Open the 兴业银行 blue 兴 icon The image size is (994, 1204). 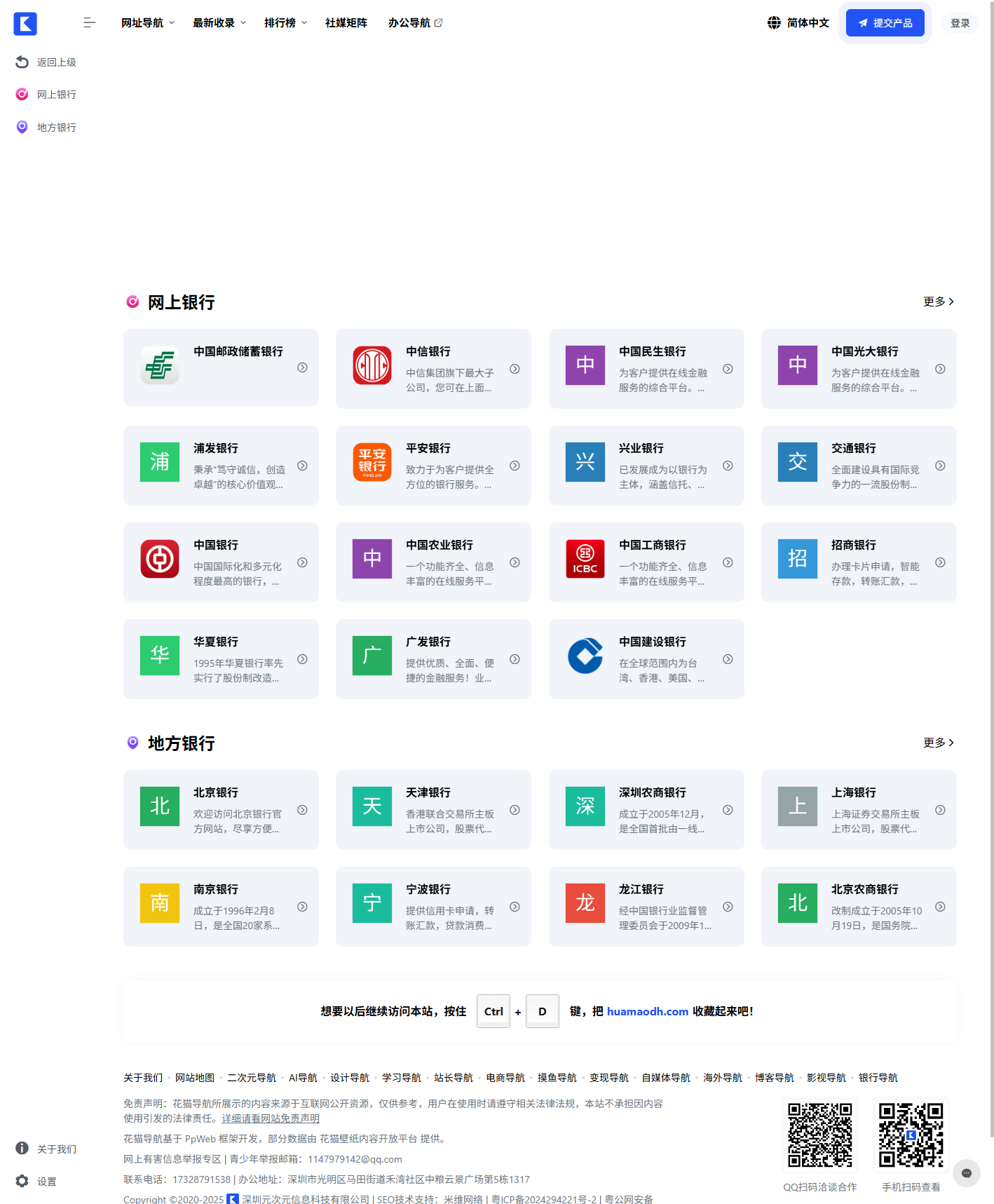585,463
